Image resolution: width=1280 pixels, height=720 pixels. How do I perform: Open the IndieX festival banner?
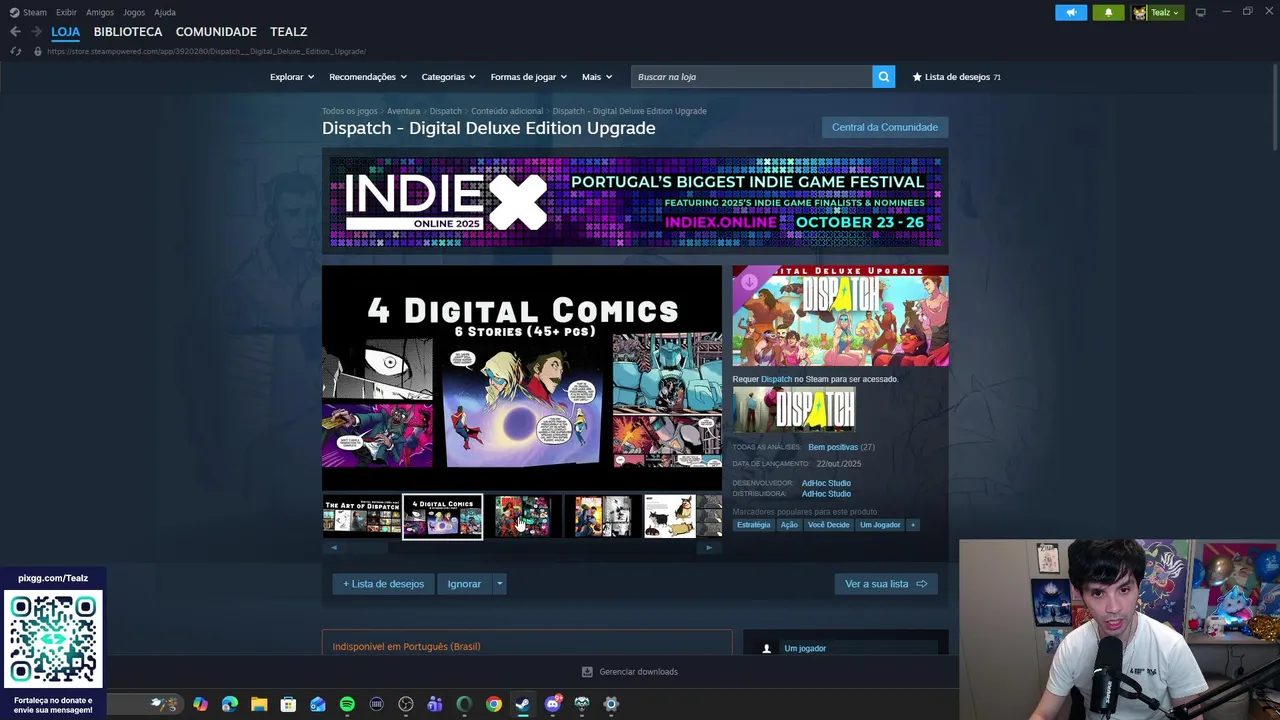[635, 201]
